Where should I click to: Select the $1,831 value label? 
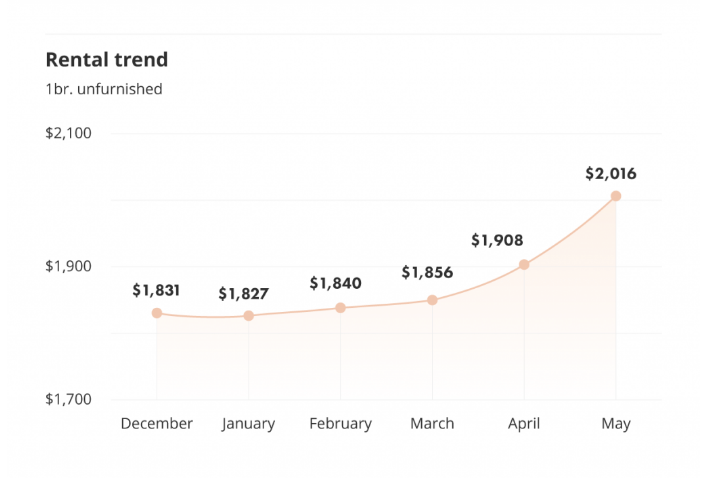pyautogui.click(x=156, y=290)
